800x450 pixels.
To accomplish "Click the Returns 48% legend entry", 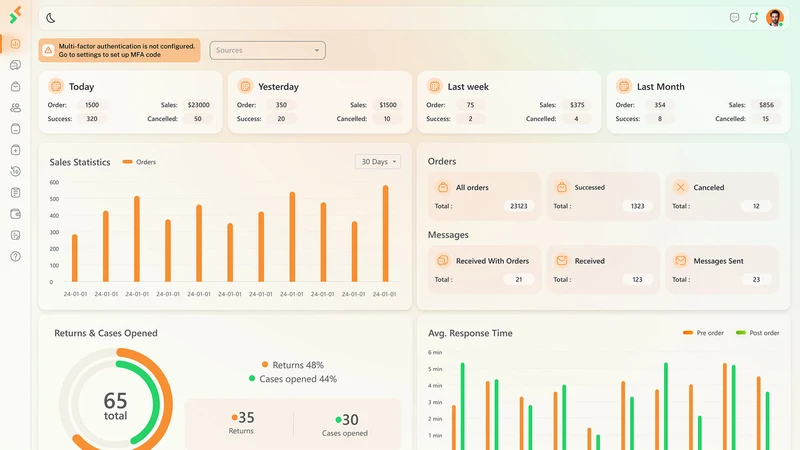I will pyautogui.click(x=293, y=365).
